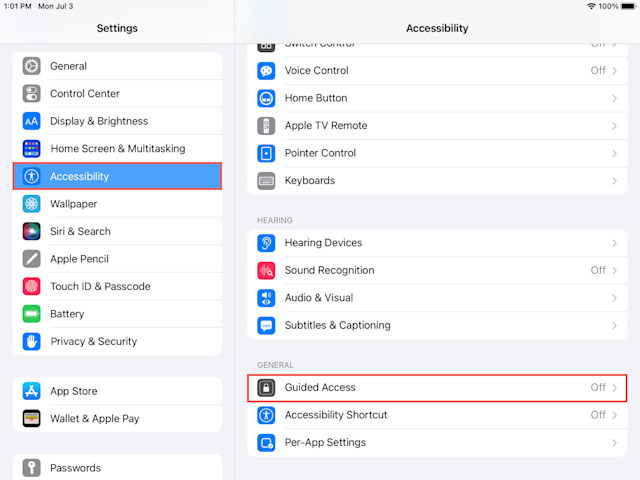Tap the Subtitles & Captioning icon
The height and width of the screenshot is (480, 640).
[266, 325]
